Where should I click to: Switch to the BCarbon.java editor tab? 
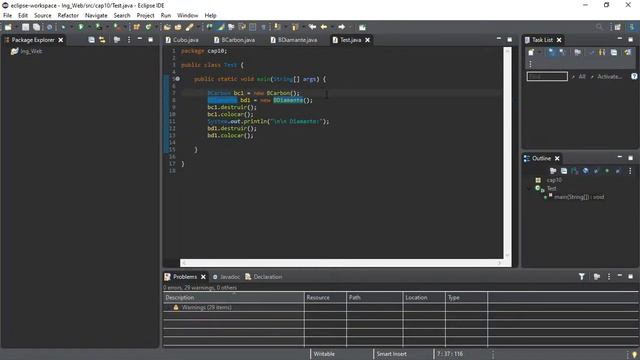click(x=235, y=40)
